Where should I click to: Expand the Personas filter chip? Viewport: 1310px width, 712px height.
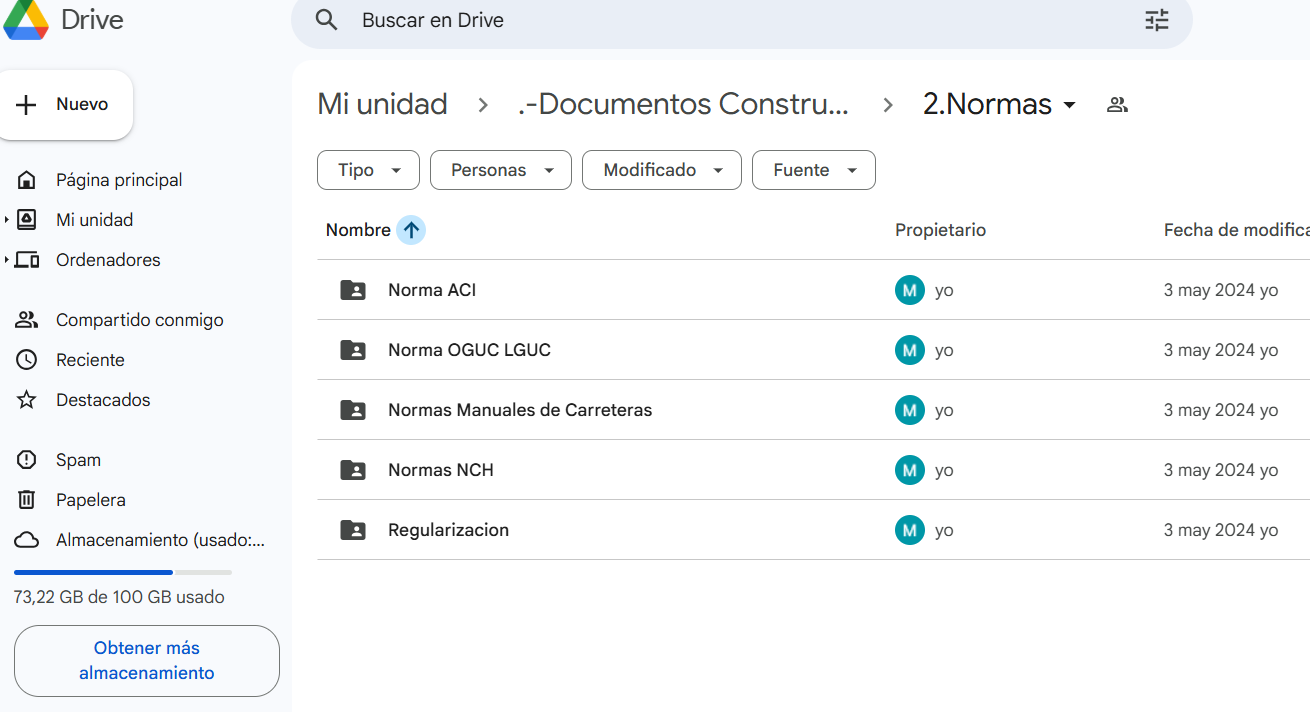(500, 170)
